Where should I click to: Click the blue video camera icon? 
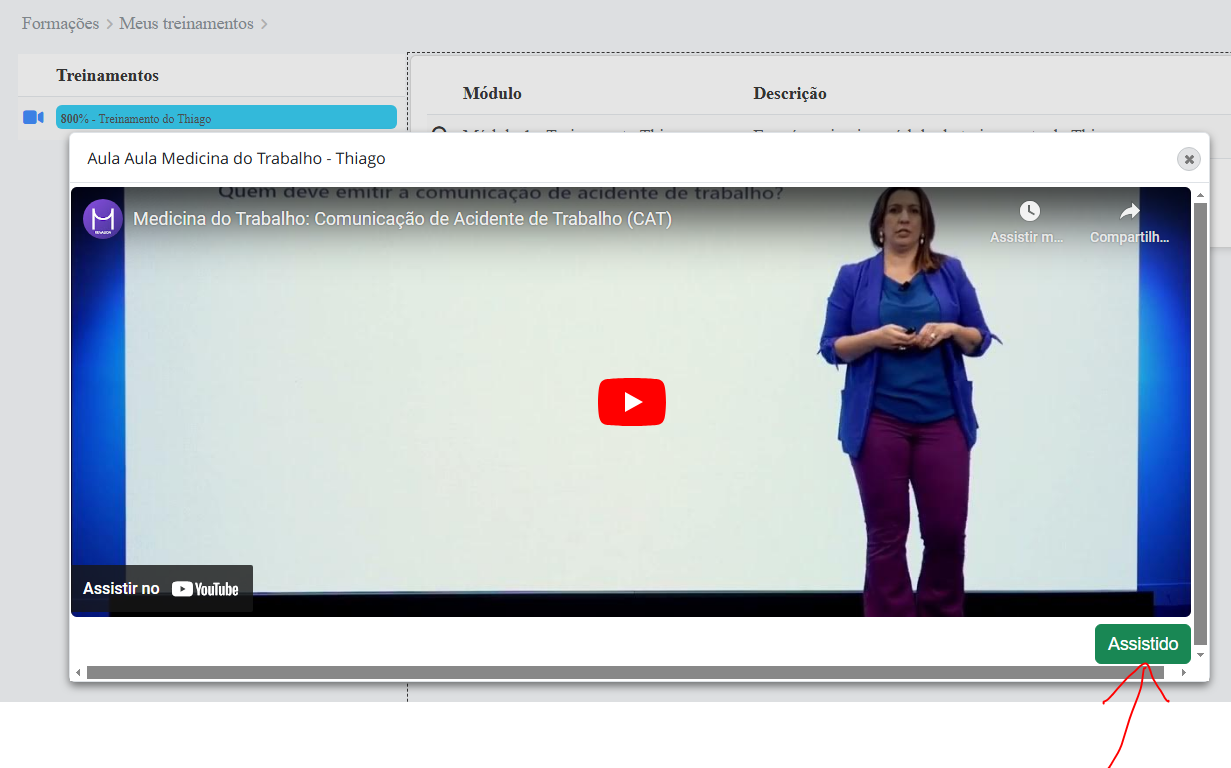click(x=33, y=118)
